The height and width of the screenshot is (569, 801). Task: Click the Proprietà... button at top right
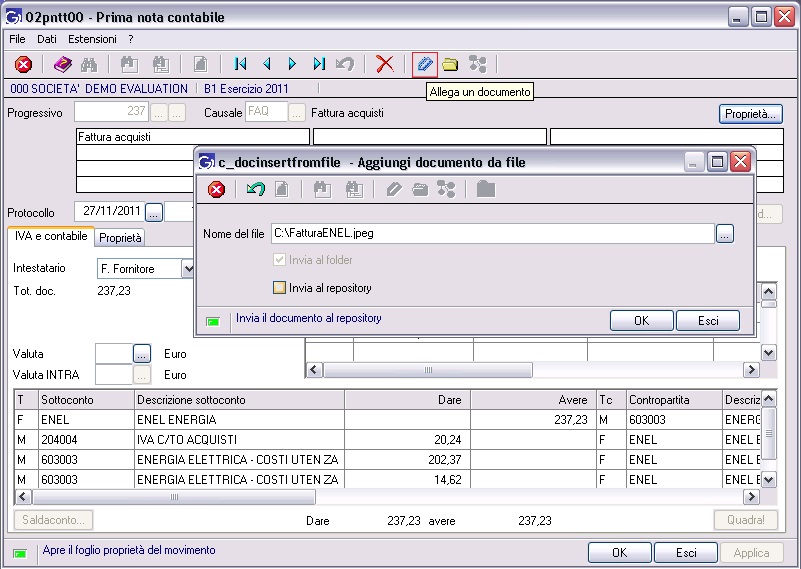[750, 114]
